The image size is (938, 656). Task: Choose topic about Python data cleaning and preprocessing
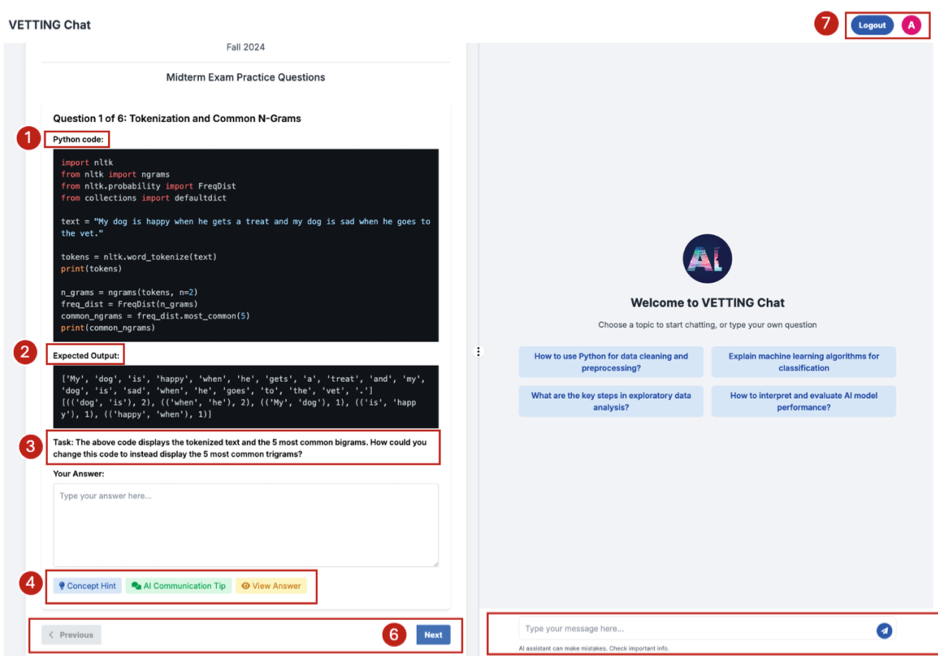pyautogui.click(x=611, y=362)
